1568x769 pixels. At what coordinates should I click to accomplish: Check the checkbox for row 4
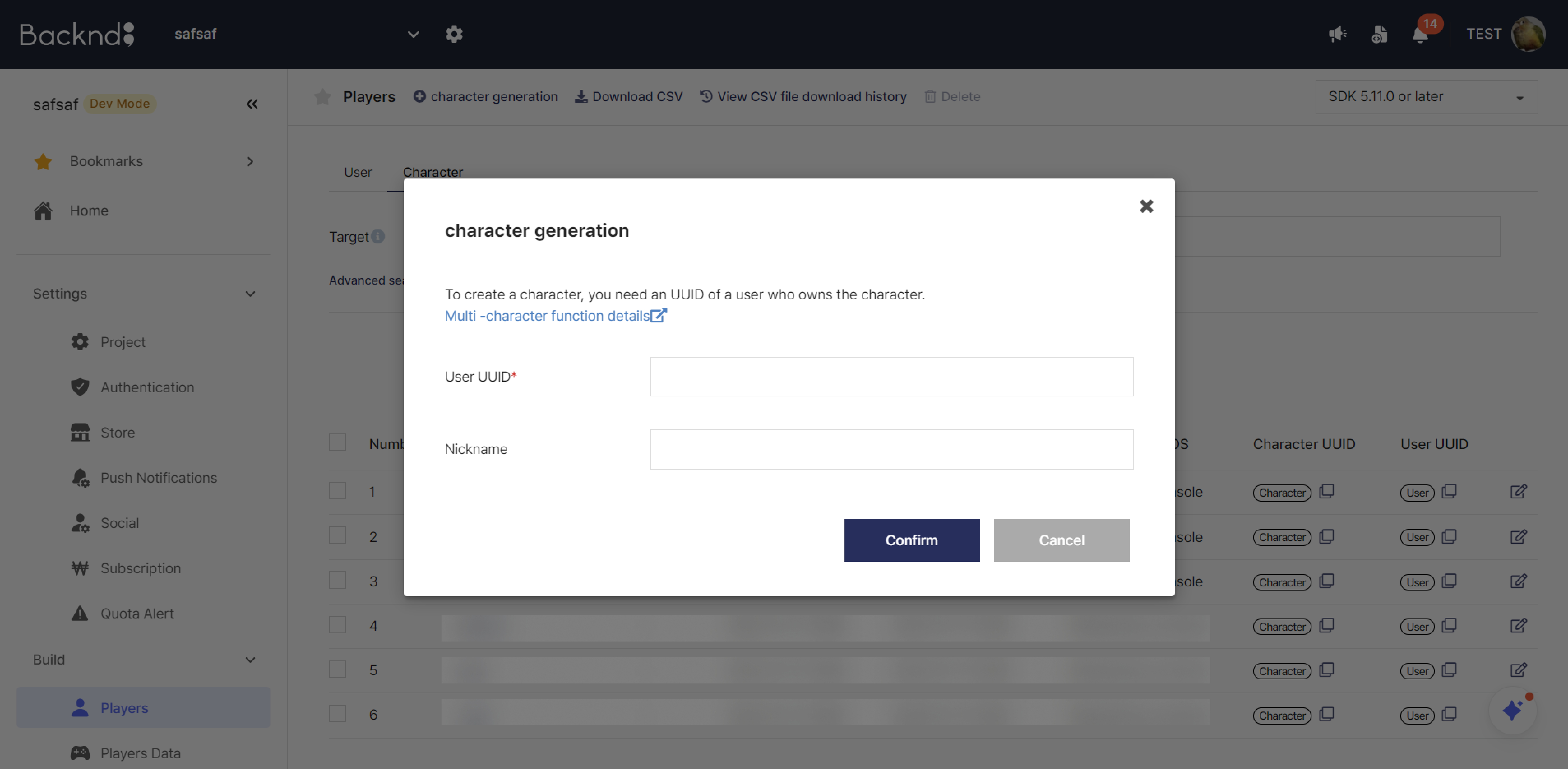click(337, 625)
